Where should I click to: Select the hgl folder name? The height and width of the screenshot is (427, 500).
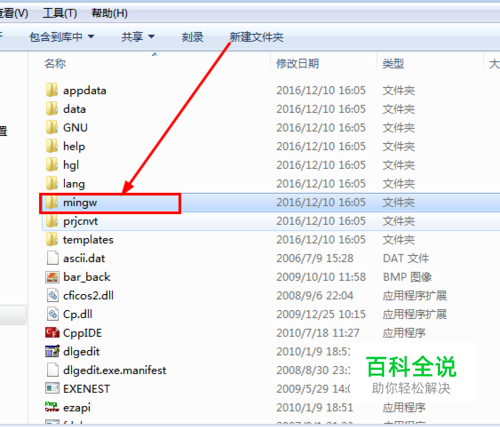pos(71,166)
